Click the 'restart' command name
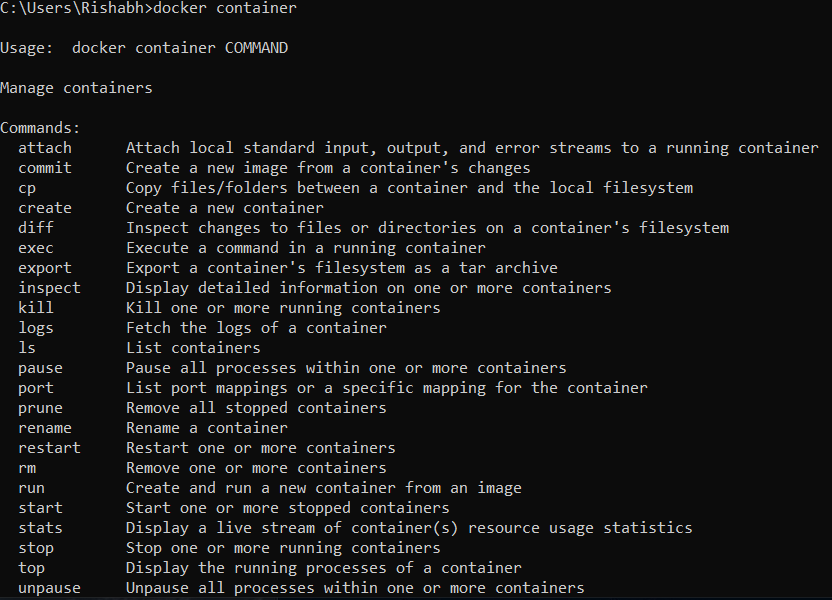The height and width of the screenshot is (600, 832). [49, 448]
